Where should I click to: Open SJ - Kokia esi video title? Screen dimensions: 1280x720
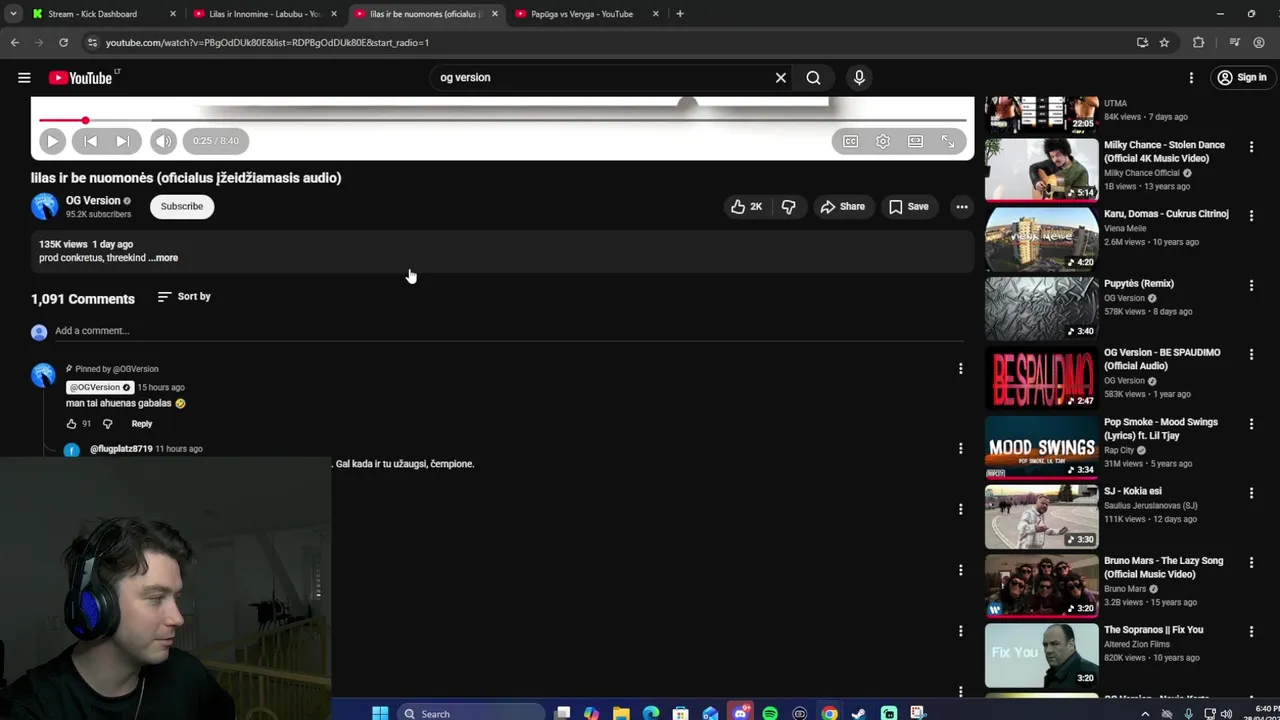click(1133, 491)
